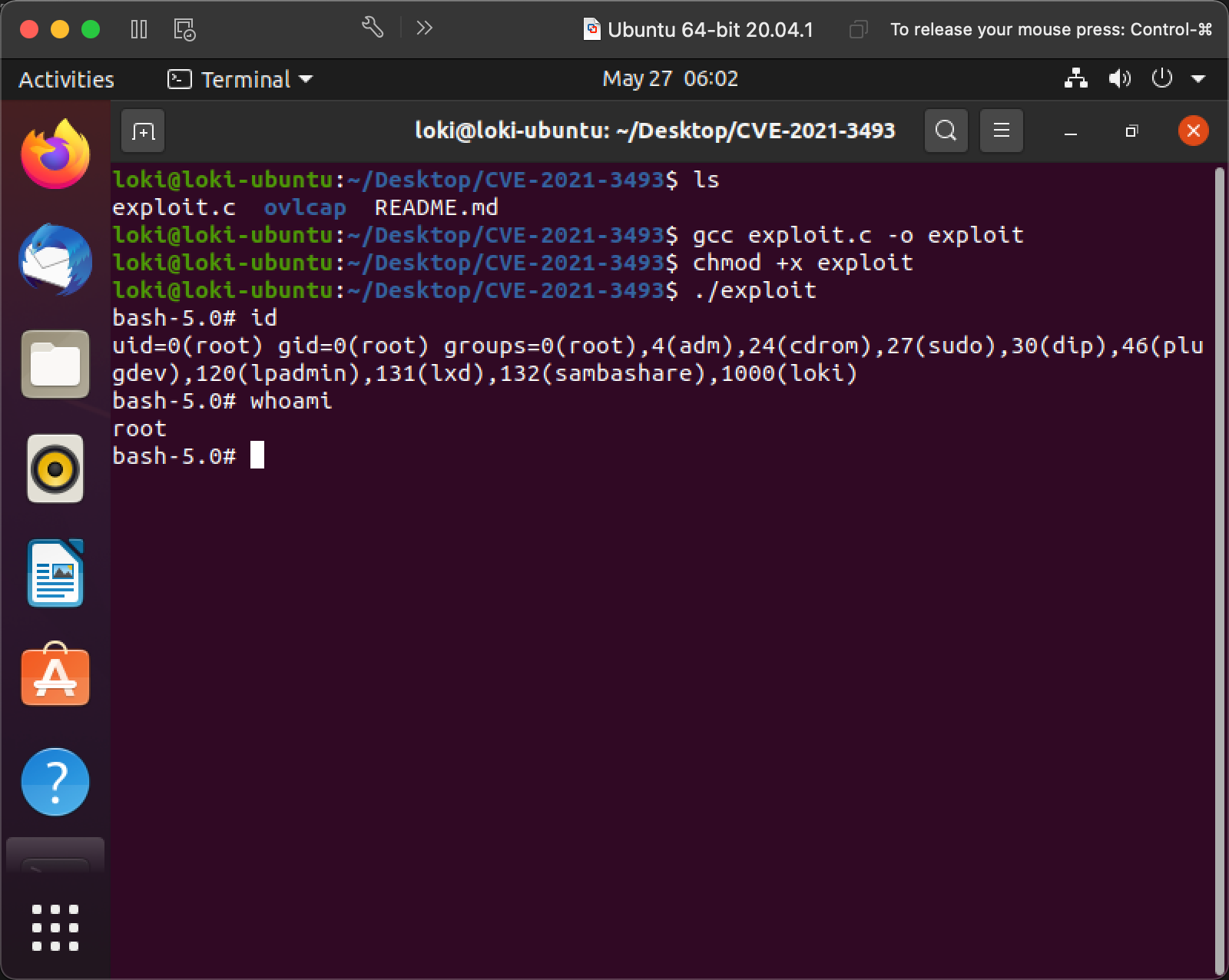
Task: Open the terminal hamburger menu
Action: click(1001, 131)
